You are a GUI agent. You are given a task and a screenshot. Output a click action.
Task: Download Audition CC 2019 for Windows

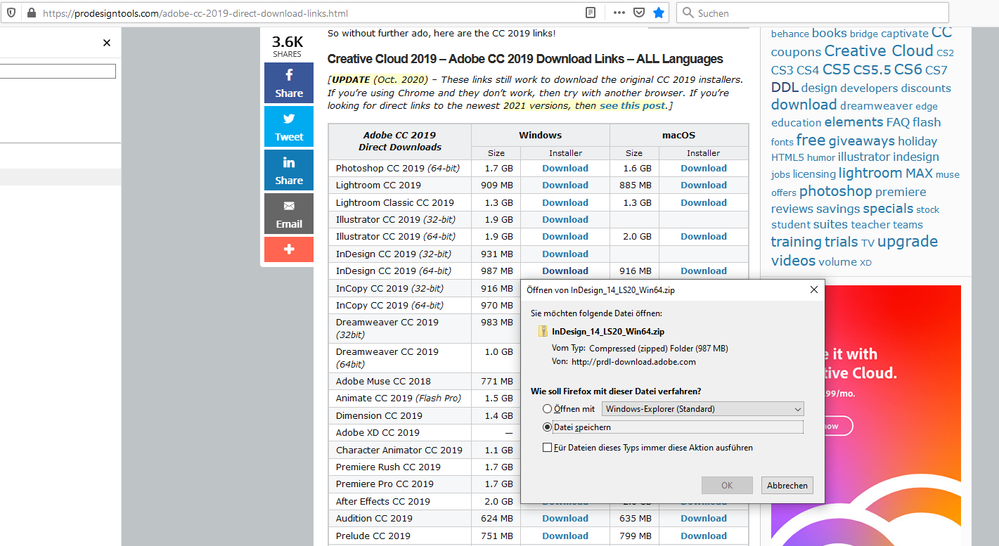[x=565, y=519]
